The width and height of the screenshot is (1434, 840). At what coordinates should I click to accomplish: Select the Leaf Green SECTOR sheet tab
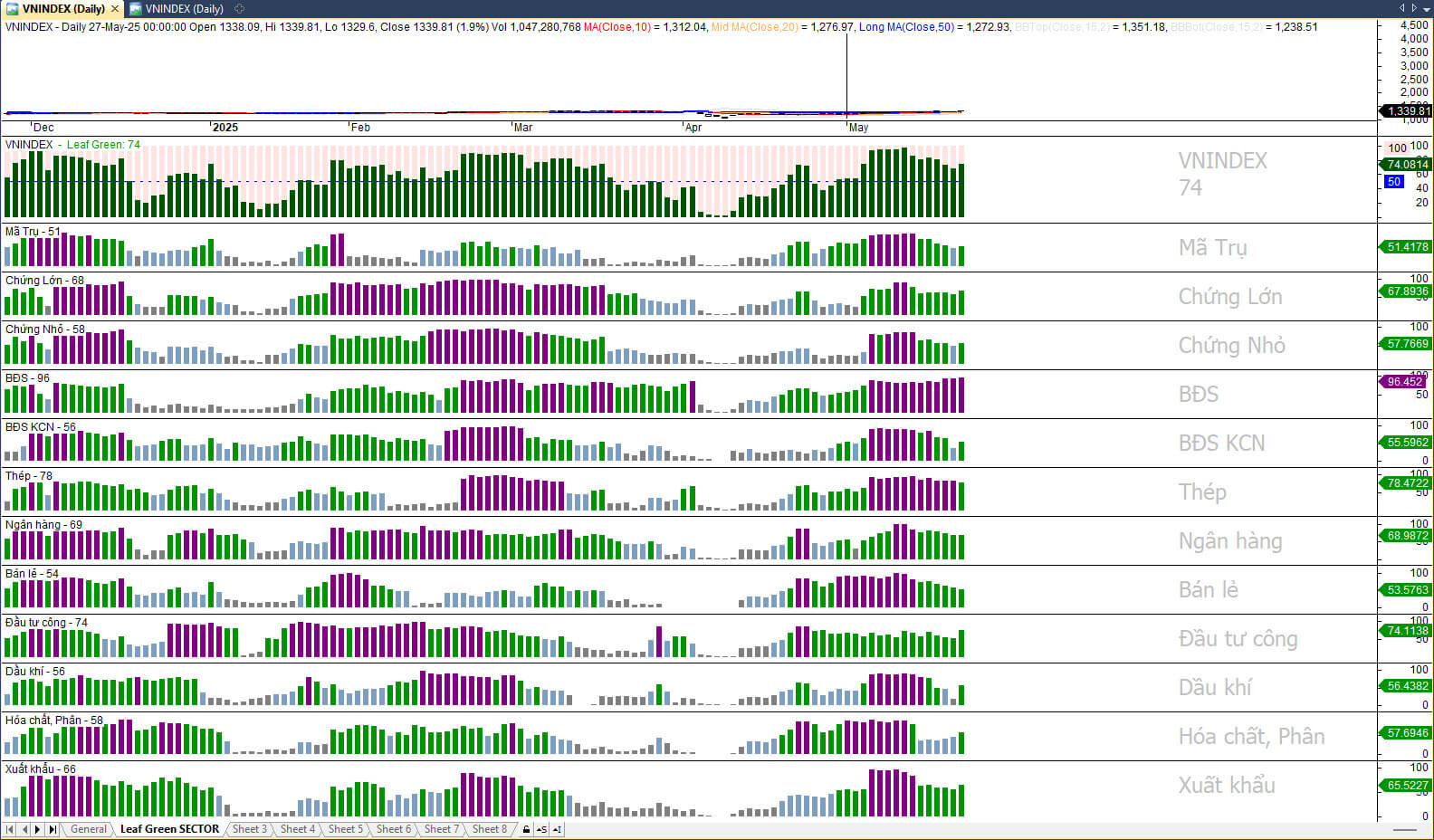169,829
